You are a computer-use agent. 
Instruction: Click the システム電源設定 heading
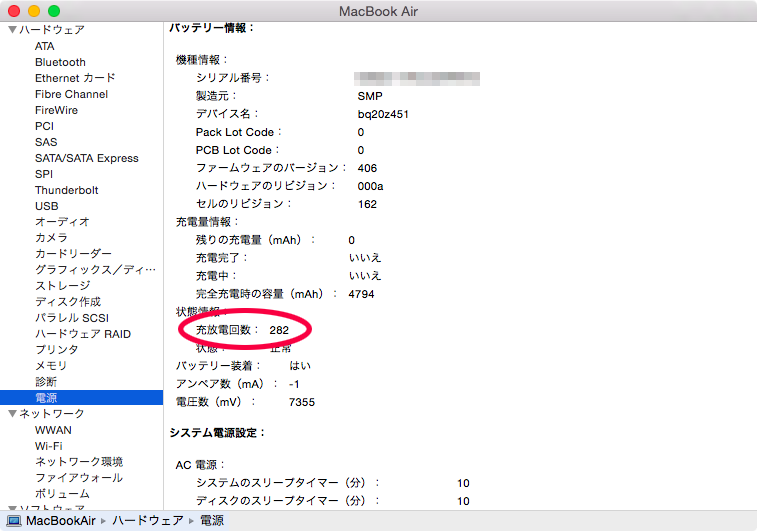click(x=217, y=433)
